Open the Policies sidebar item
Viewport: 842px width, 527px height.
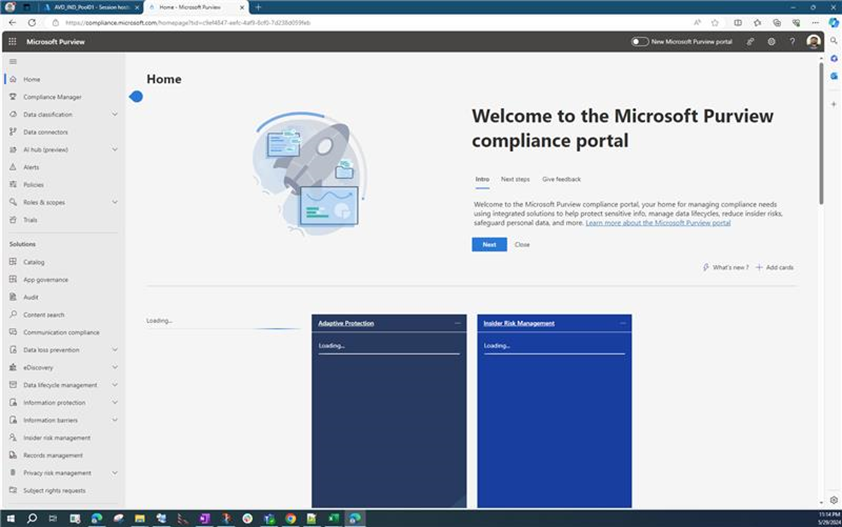coord(33,185)
